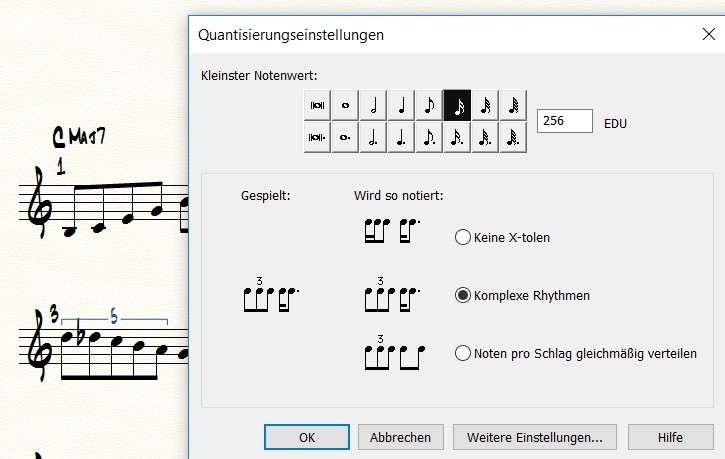Select whole note as smallest value
Viewport: 725px width, 459px height.
(x=345, y=105)
